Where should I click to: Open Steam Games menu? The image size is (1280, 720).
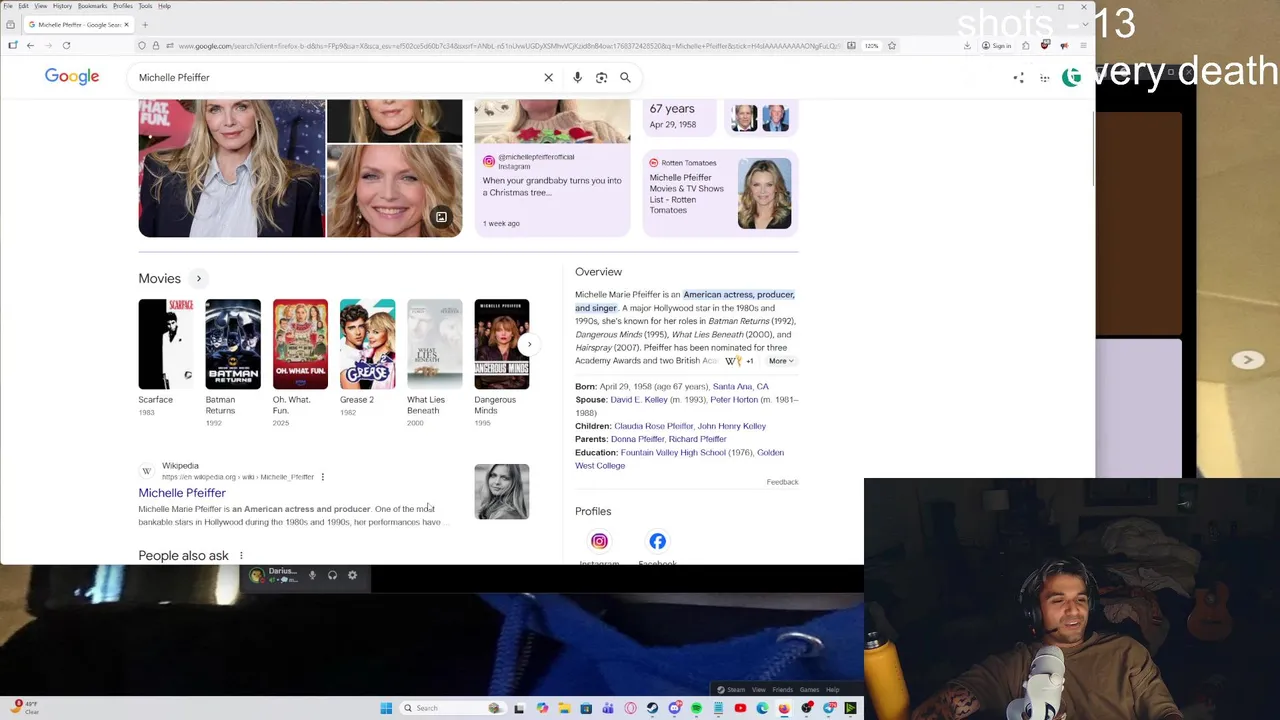click(x=809, y=690)
